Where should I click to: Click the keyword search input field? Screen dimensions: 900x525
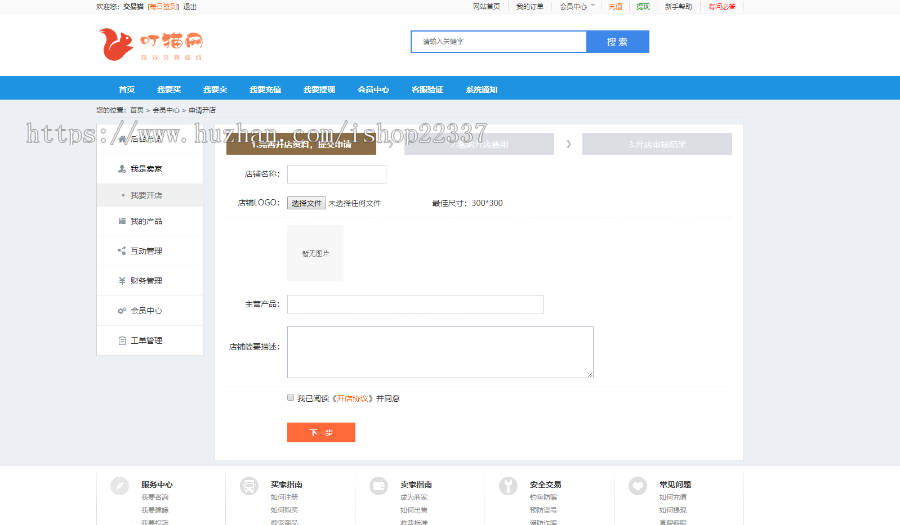coord(499,41)
